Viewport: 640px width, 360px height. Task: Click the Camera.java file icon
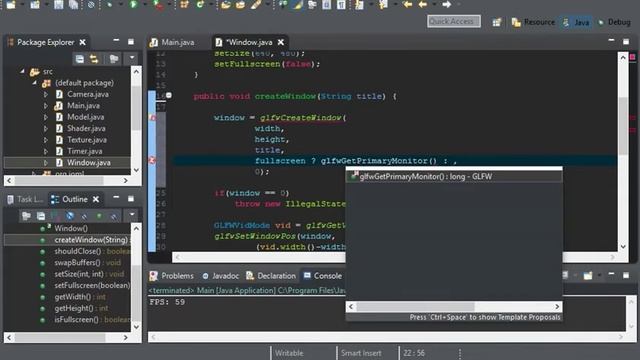point(59,94)
